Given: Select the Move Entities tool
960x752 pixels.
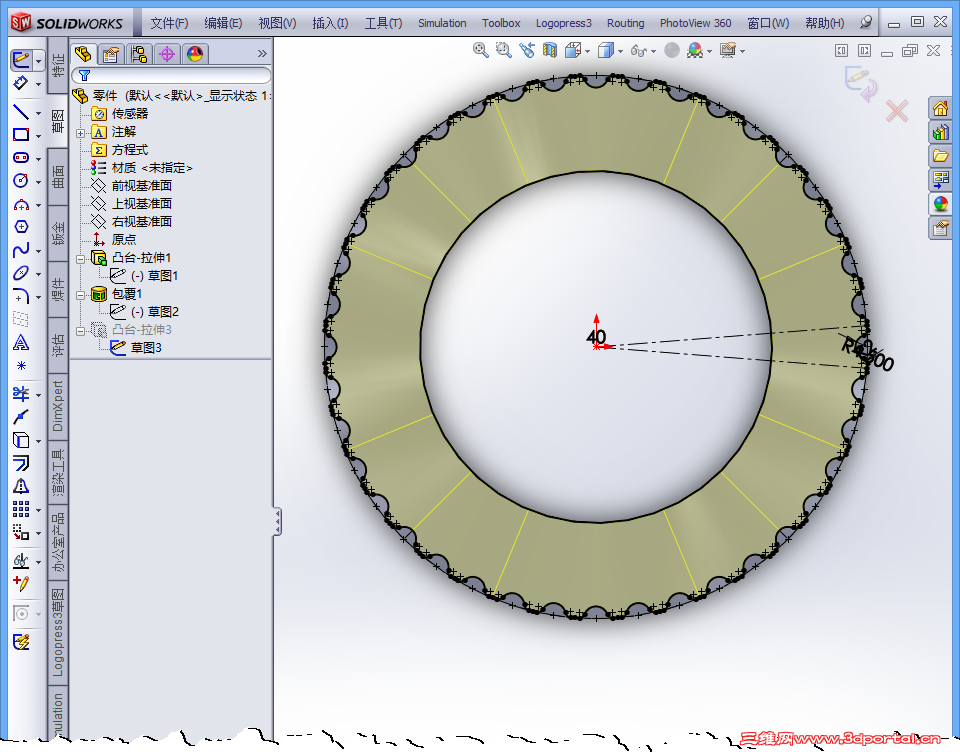Looking at the screenshot, I should click(21, 532).
